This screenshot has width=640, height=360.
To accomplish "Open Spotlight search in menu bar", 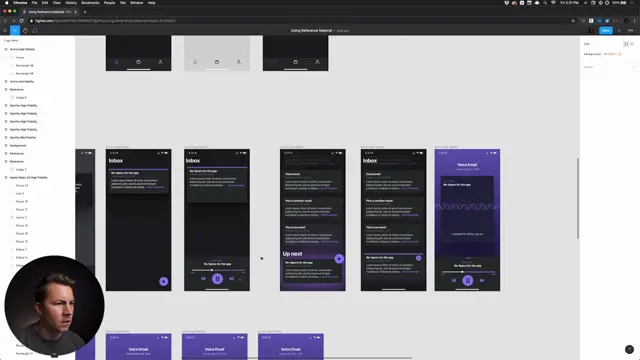I will tap(545, 3).
